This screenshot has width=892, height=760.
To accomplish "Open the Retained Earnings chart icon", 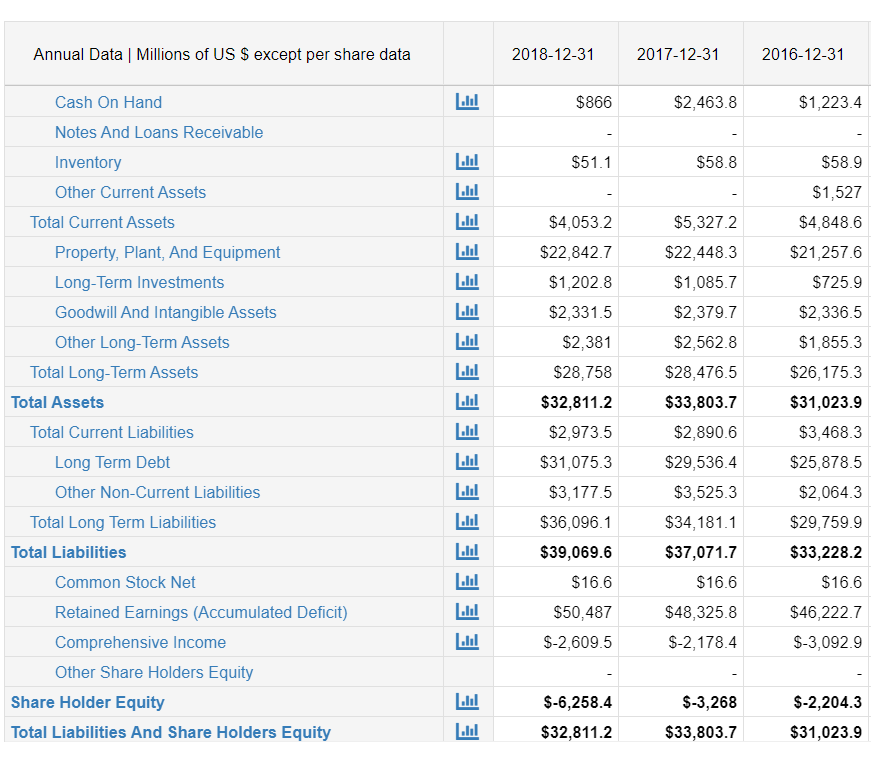I will 467,611.
